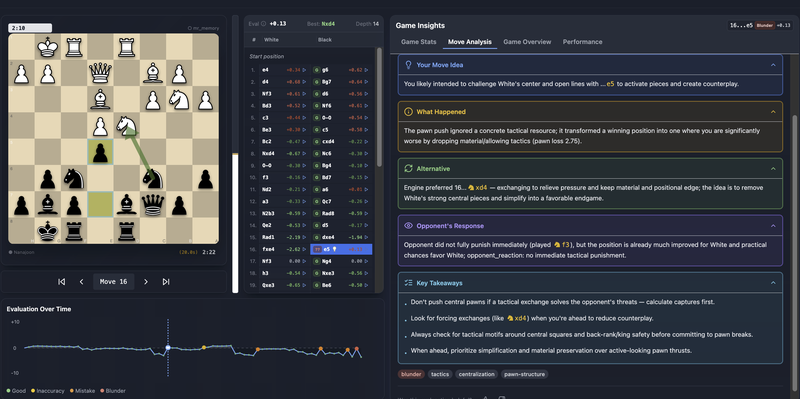Click the yellow inaccuracy point on the chart
The height and width of the screenshot is (399, 800).
click(x=204, y=347)
